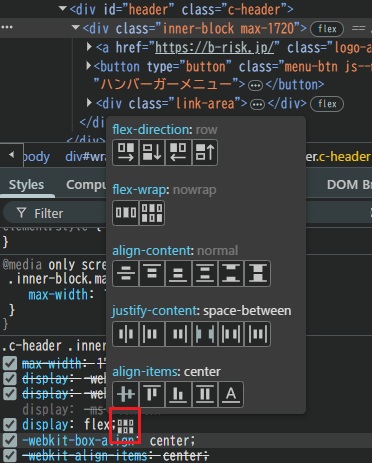
Task: Edit the center value of -webkit-box-align
Action: (x=170, y=441)
